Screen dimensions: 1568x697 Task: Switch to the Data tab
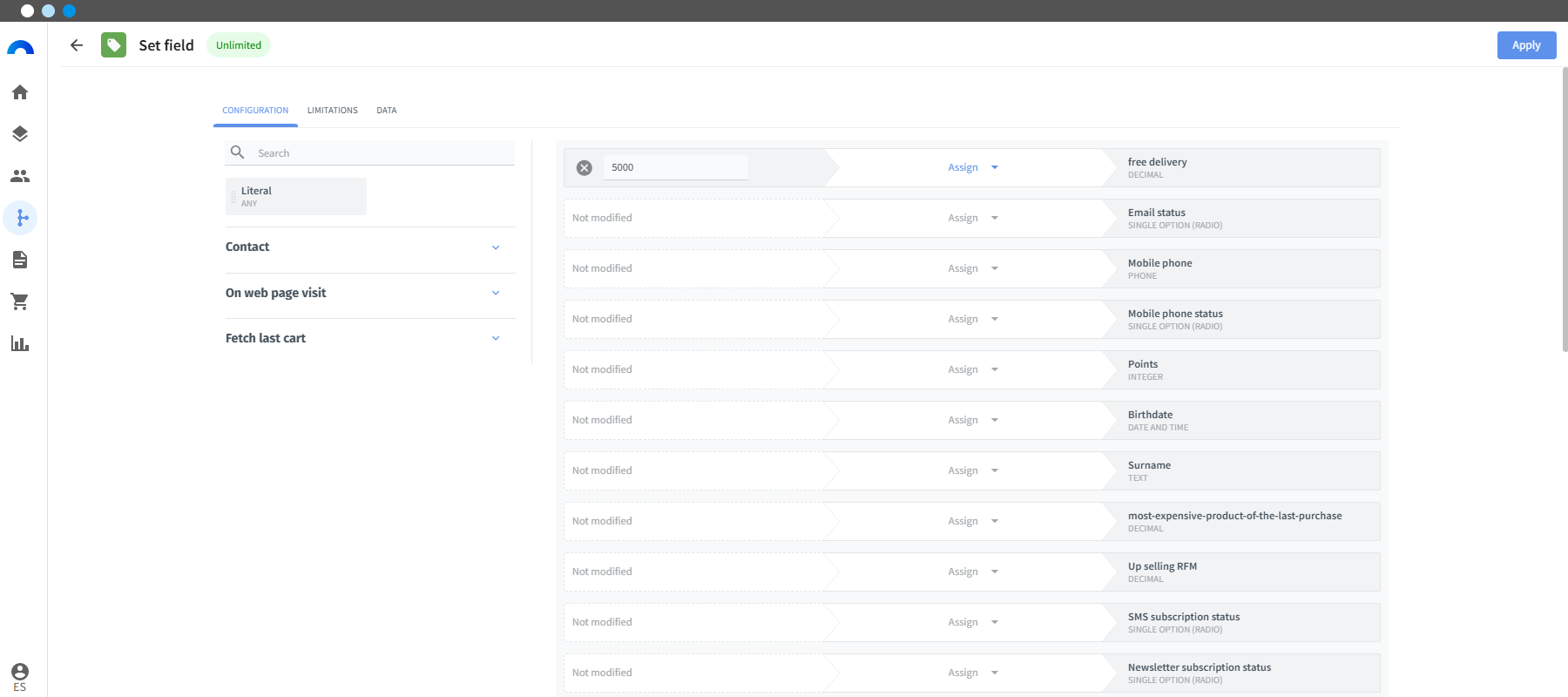[x=387, y=111]
